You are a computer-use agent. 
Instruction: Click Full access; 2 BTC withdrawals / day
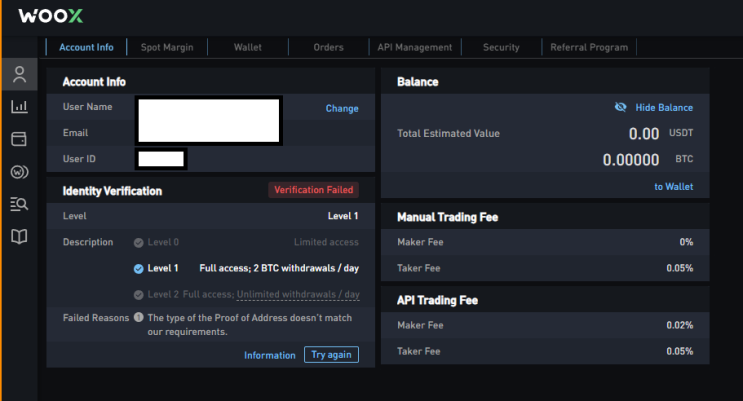click(x=279, y=268)
